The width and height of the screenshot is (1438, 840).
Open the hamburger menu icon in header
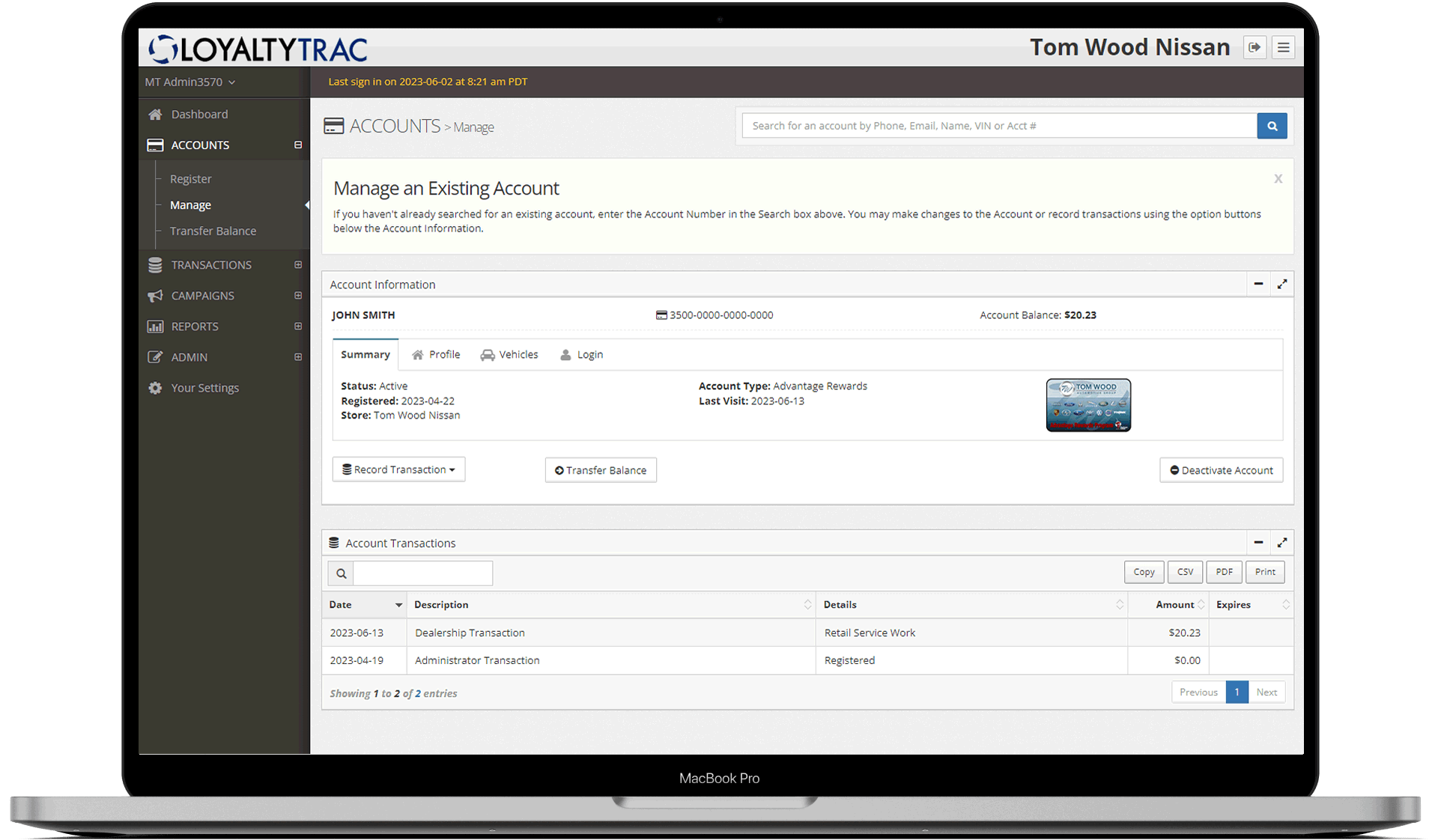tap(1283, 47)
